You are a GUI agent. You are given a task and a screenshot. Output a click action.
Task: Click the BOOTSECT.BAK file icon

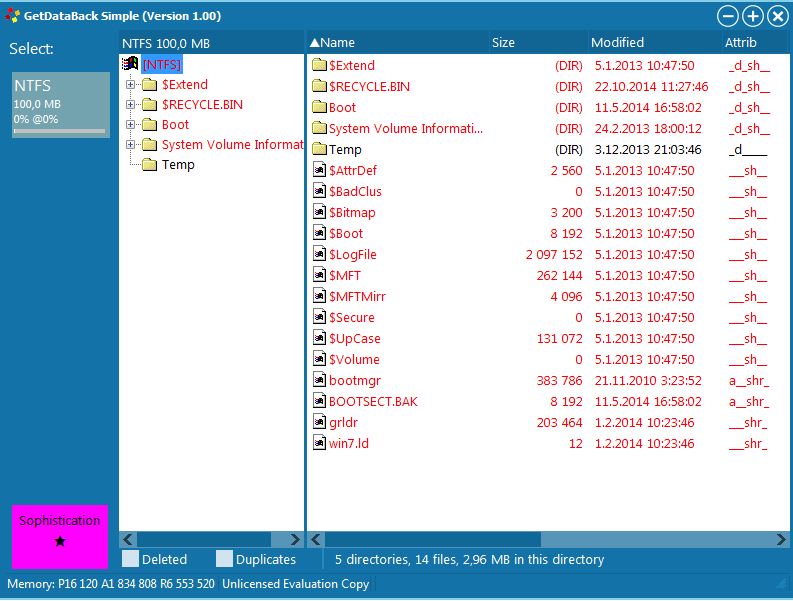(x=319, y=401)
